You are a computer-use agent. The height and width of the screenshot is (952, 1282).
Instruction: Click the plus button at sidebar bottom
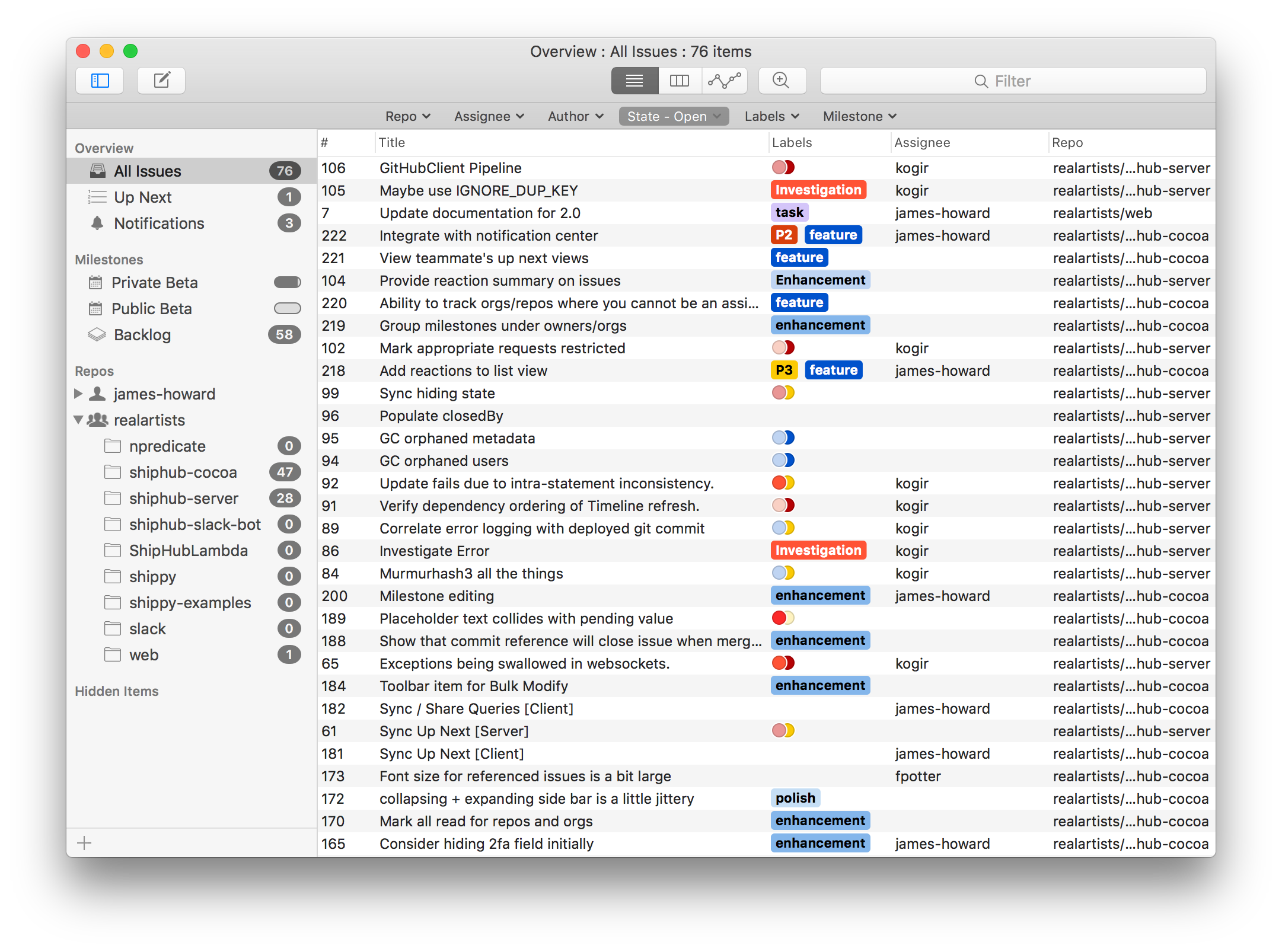click(85, 843)
